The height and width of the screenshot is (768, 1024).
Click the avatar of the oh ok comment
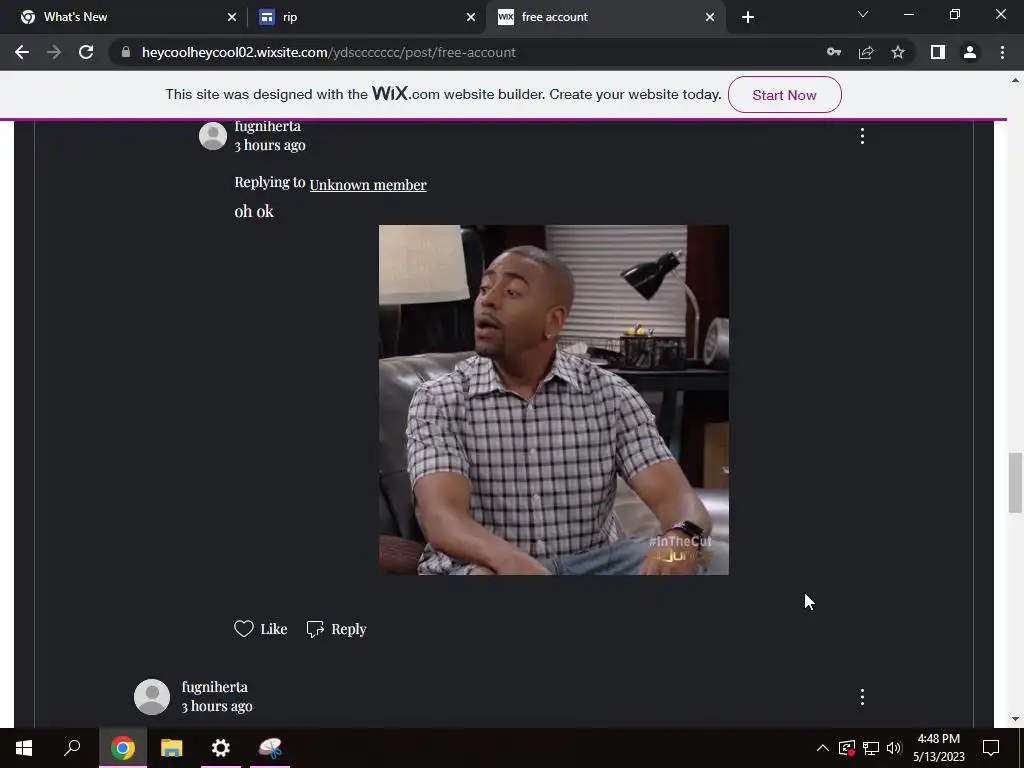click(213, 136)
